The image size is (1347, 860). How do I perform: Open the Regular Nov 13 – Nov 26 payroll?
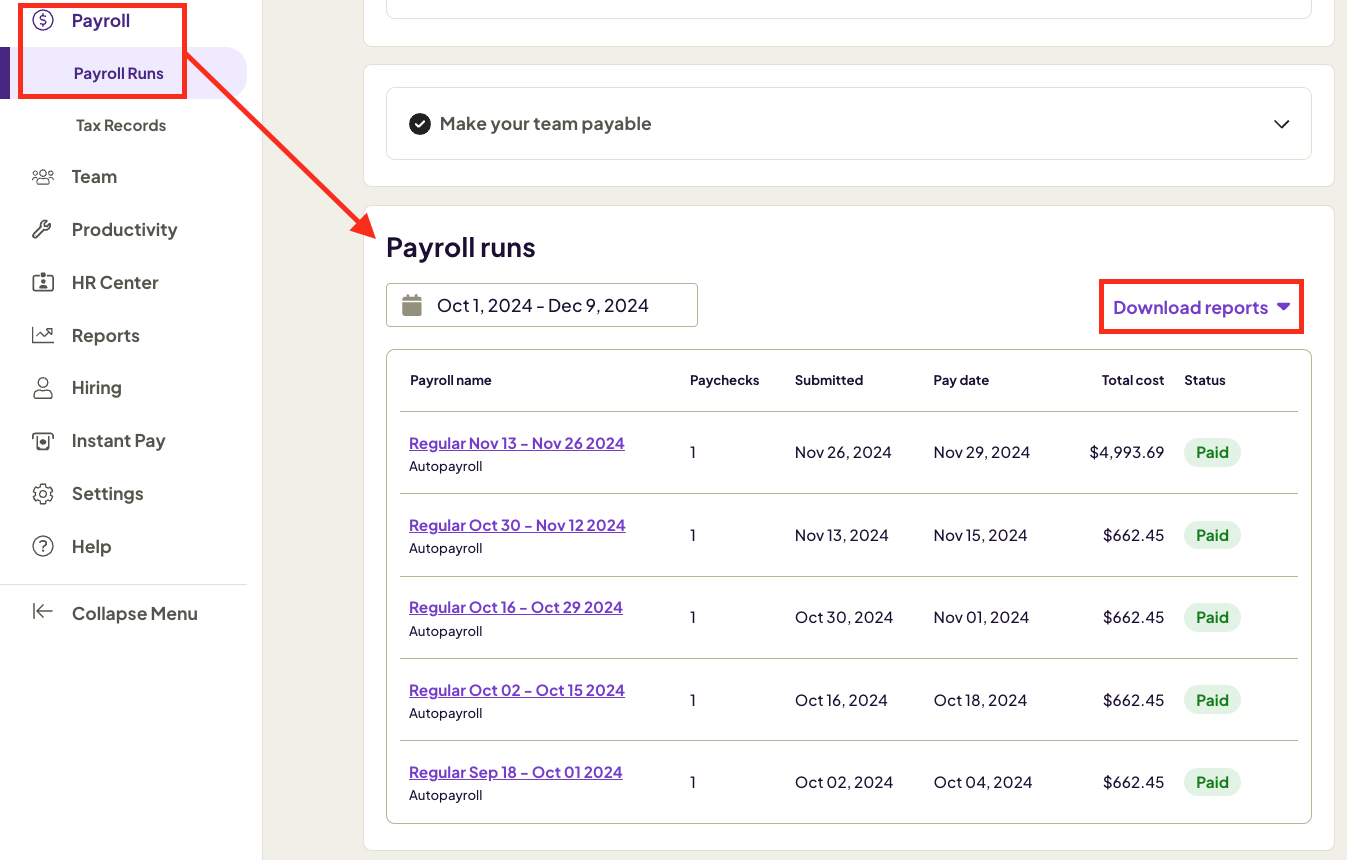click(x=516, y=442)
